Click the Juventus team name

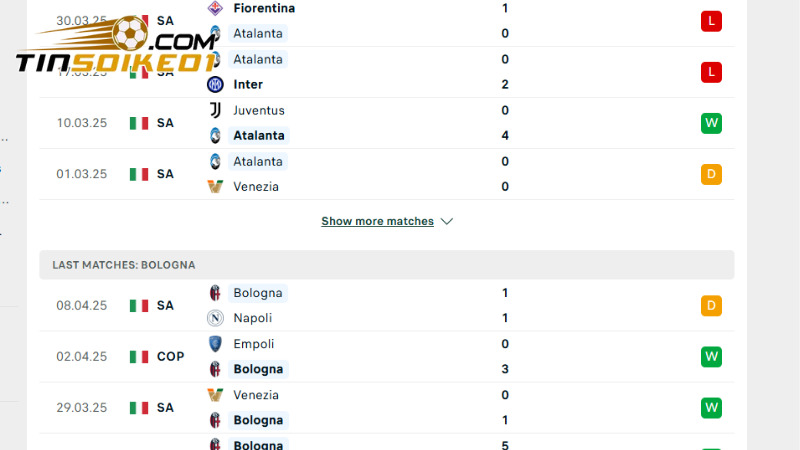pyautogui.click(x=258, y=110)
